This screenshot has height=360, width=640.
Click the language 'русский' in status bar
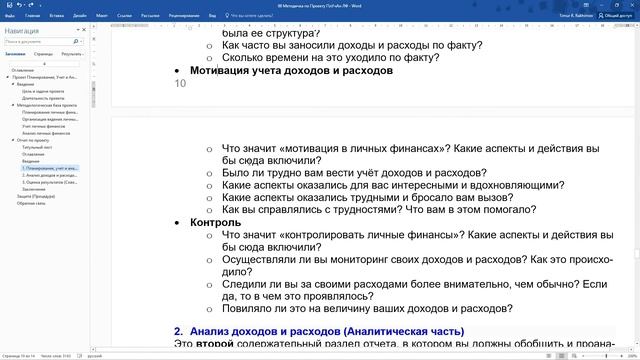click(94, 356)
